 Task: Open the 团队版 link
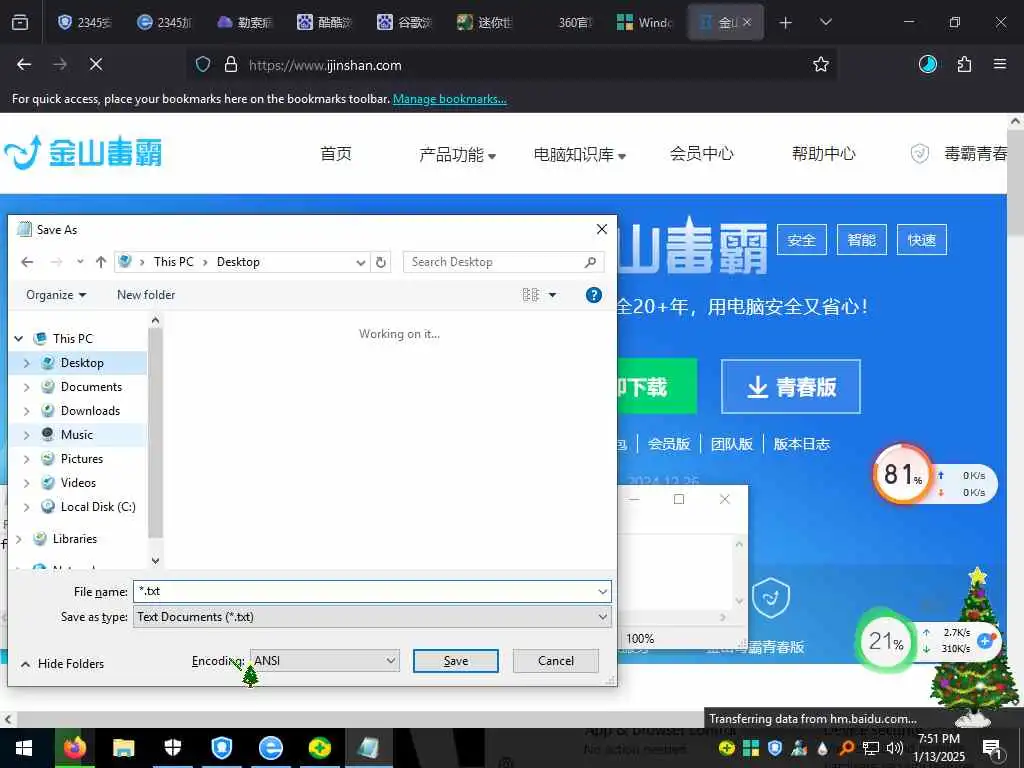pyautogui.click(x=731, y=444)
